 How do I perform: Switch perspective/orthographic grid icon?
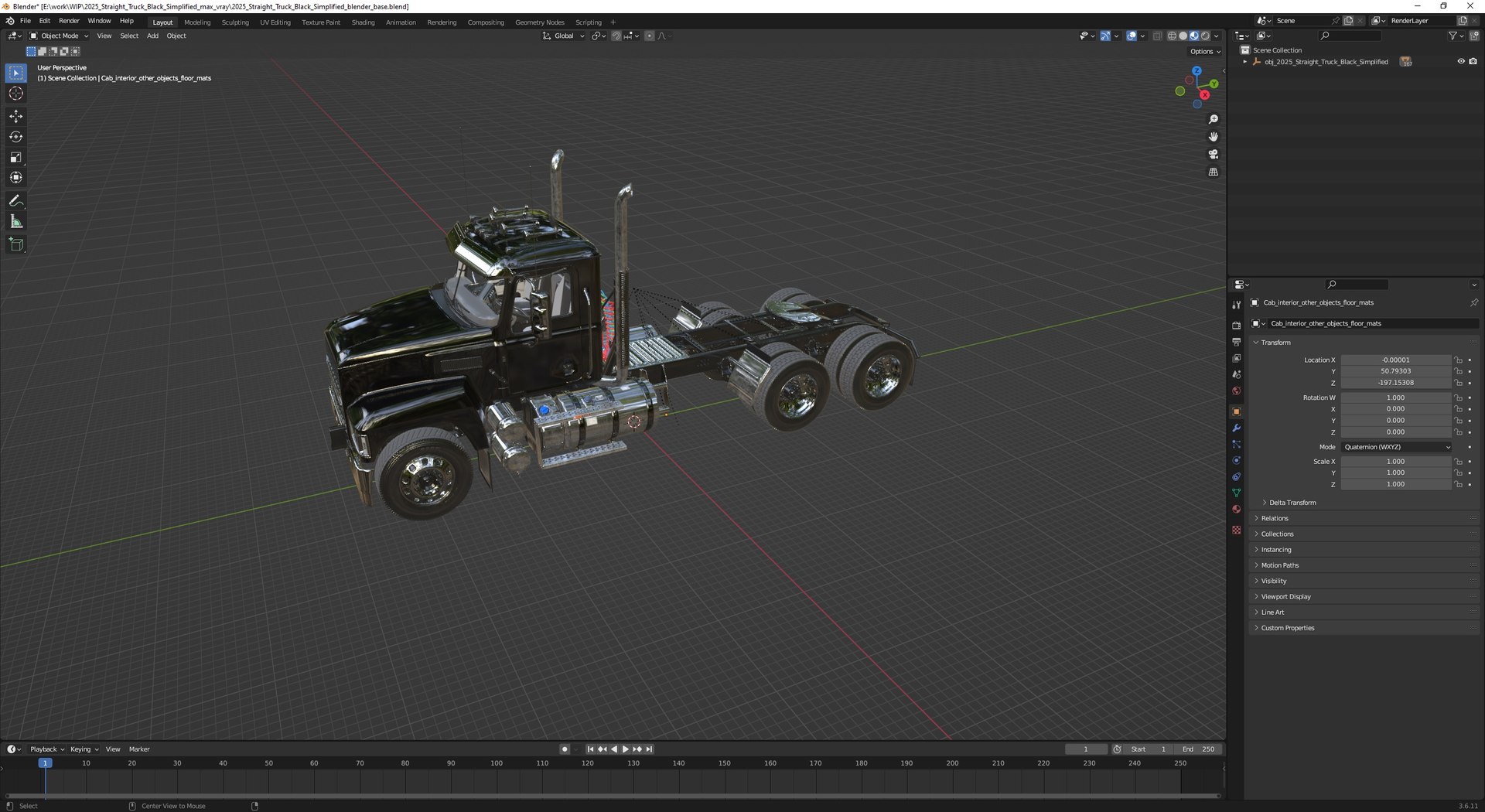click(x=1213, y=172)
